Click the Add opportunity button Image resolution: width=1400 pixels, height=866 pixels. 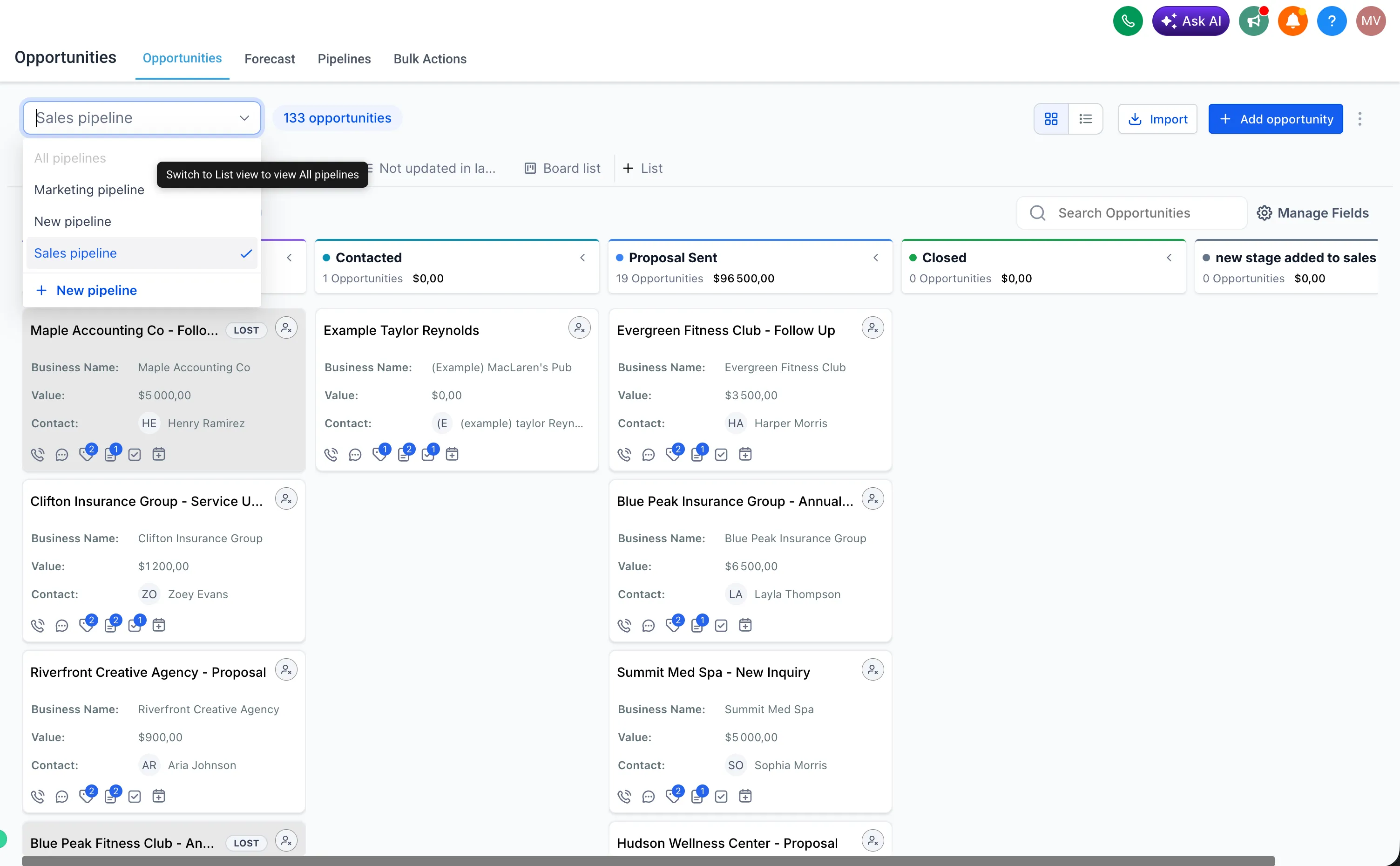point(1276,119)
